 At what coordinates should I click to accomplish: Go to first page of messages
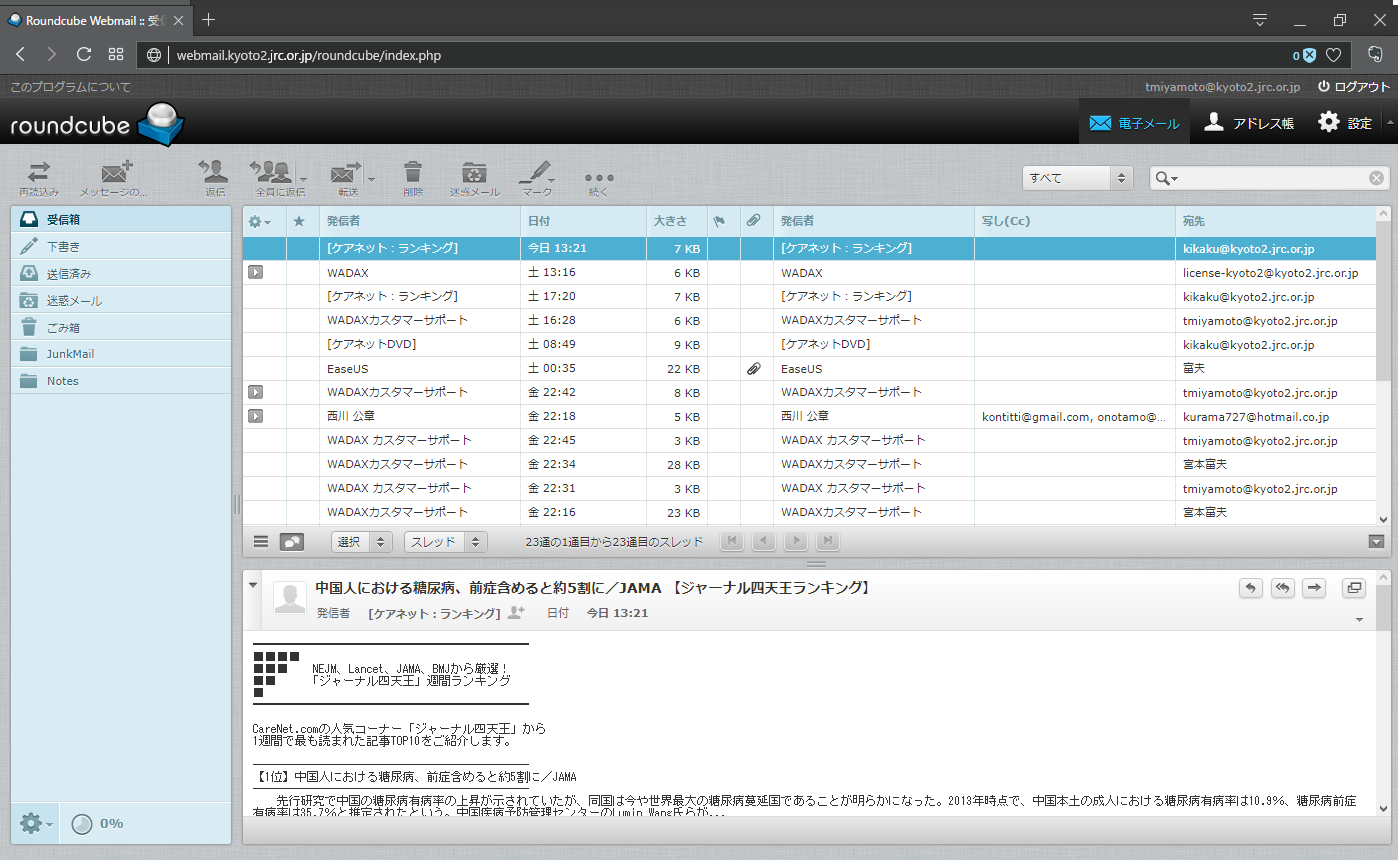click(733, 541)
